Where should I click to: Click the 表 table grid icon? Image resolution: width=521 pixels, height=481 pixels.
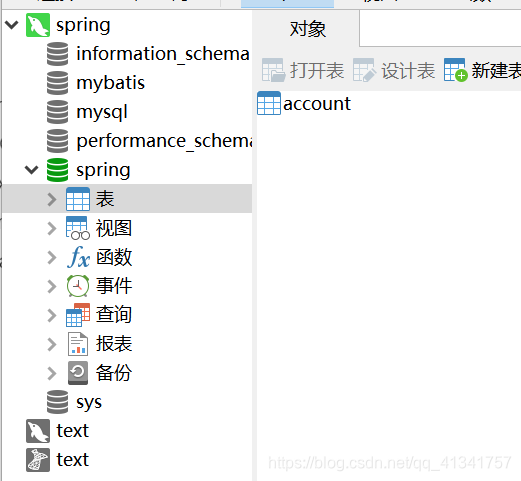(78, 199)
